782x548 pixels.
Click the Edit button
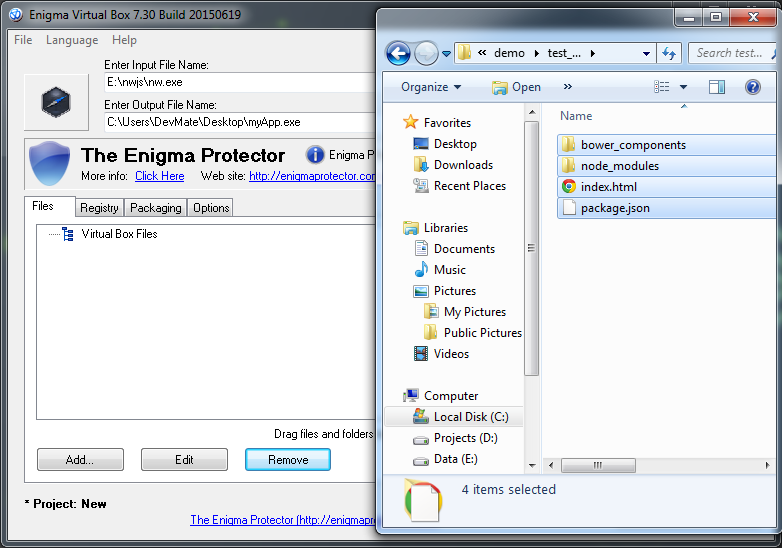184,459
